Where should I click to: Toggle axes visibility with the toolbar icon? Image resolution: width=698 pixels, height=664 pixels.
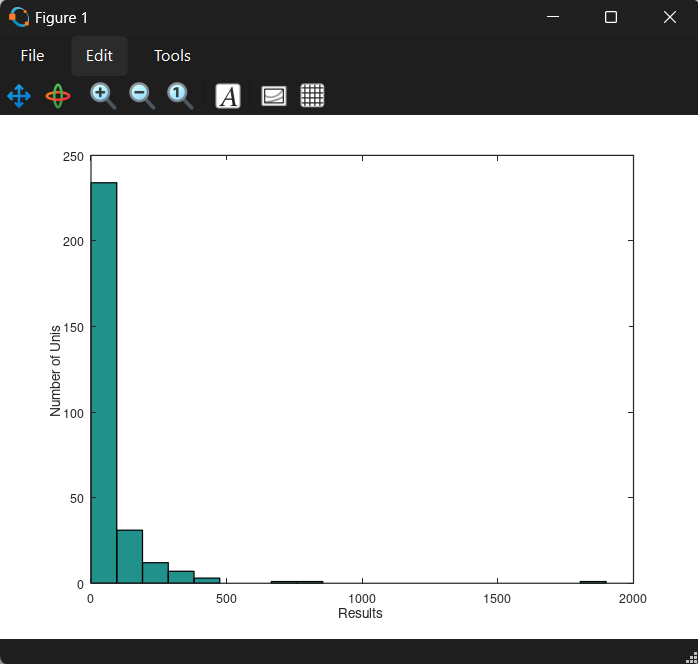(274, 96)
